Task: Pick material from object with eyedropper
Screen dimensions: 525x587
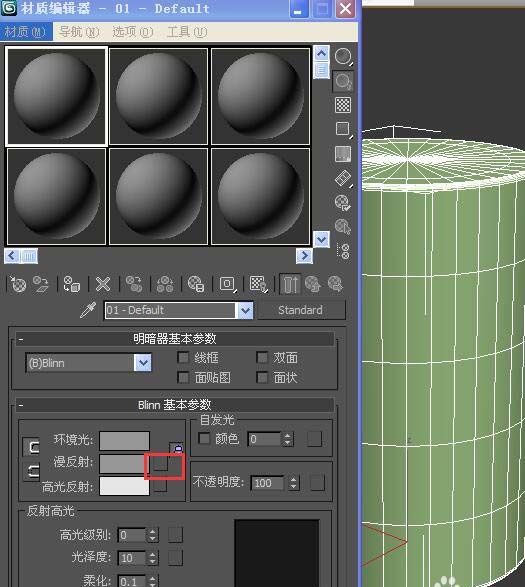Action: (x=88, y=310)
